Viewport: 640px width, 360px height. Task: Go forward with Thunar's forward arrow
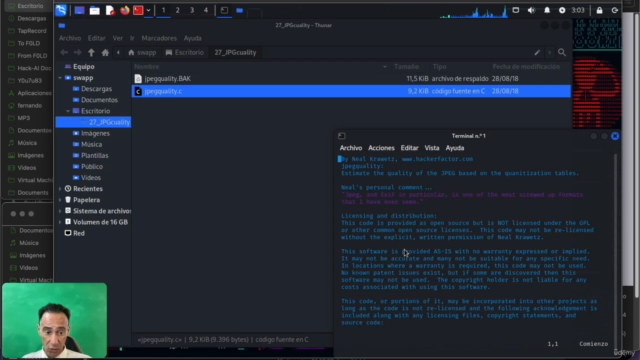pos(78,52)
